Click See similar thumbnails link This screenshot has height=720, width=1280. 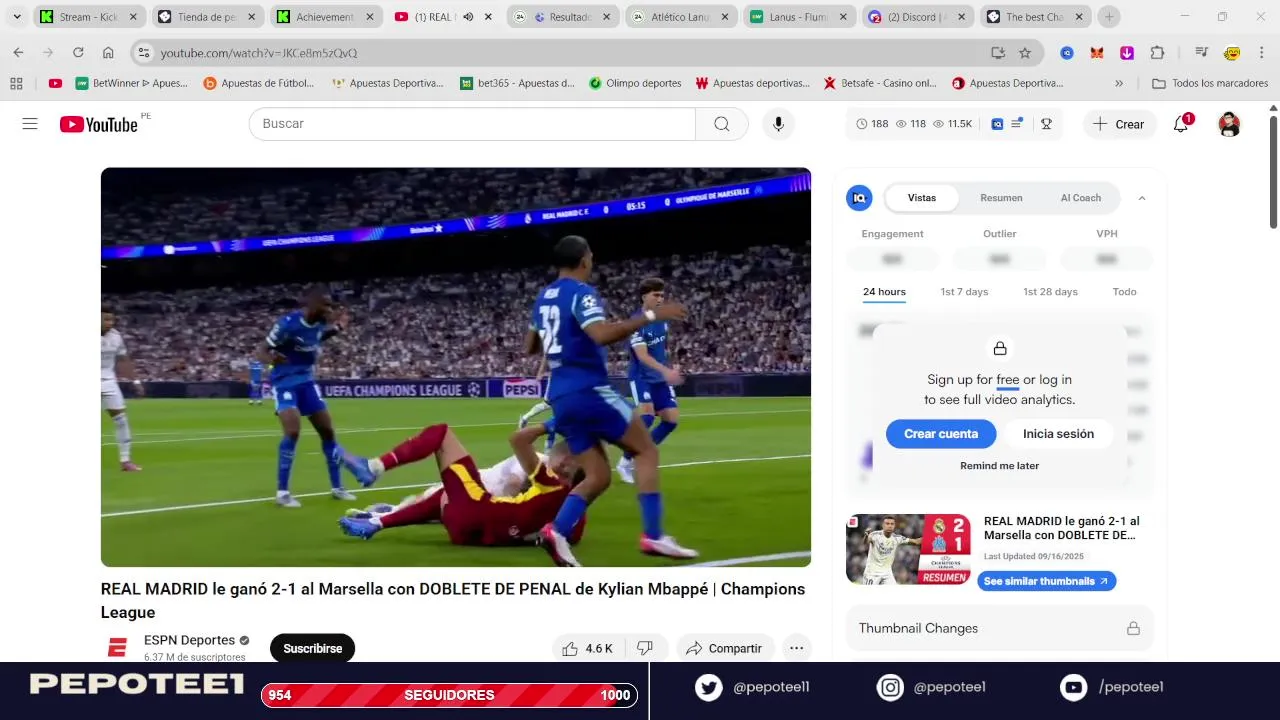1046,581
